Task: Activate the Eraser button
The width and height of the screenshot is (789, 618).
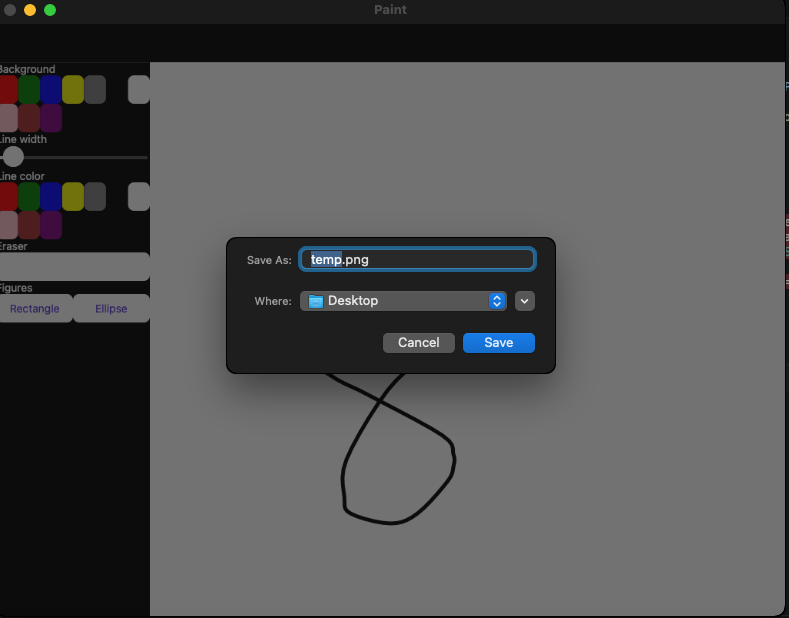Action: coord(74,267)
